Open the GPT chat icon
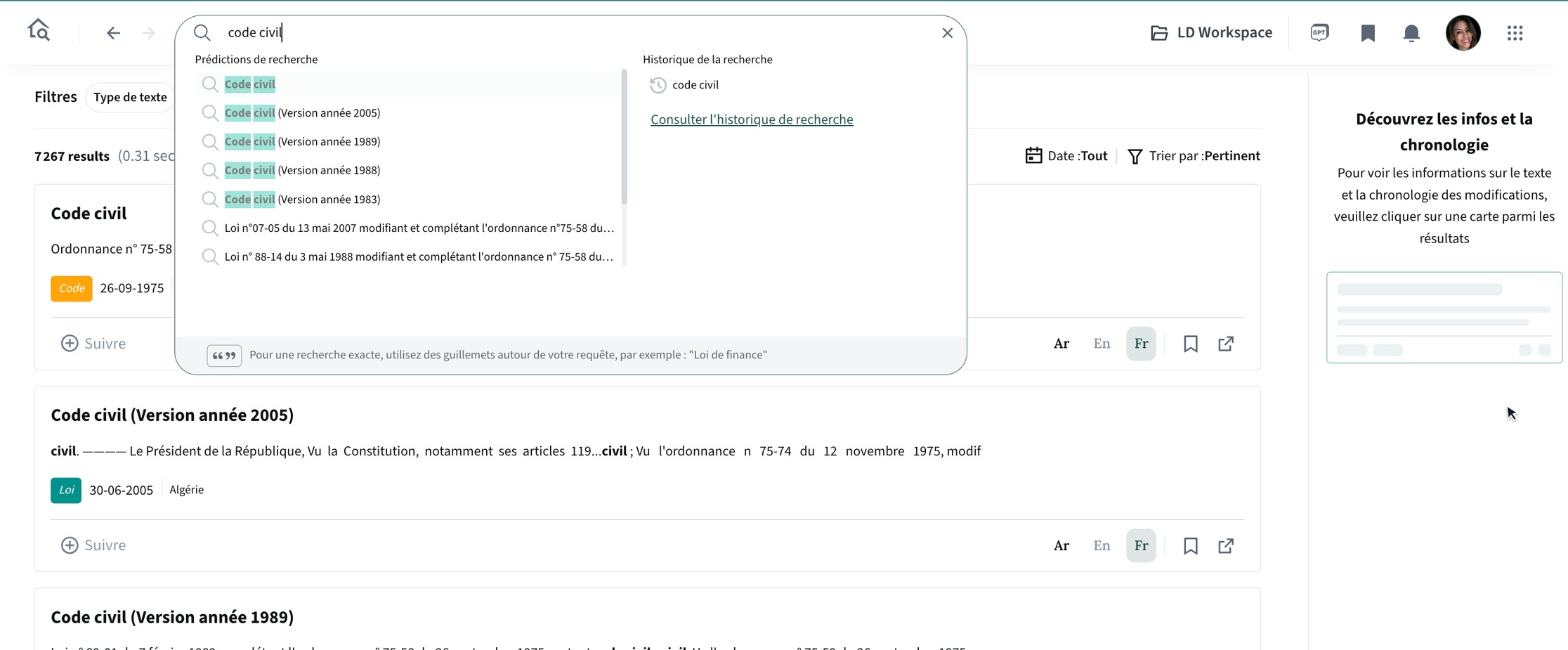Viewport: 1568px width, 650px height. 1319,33
